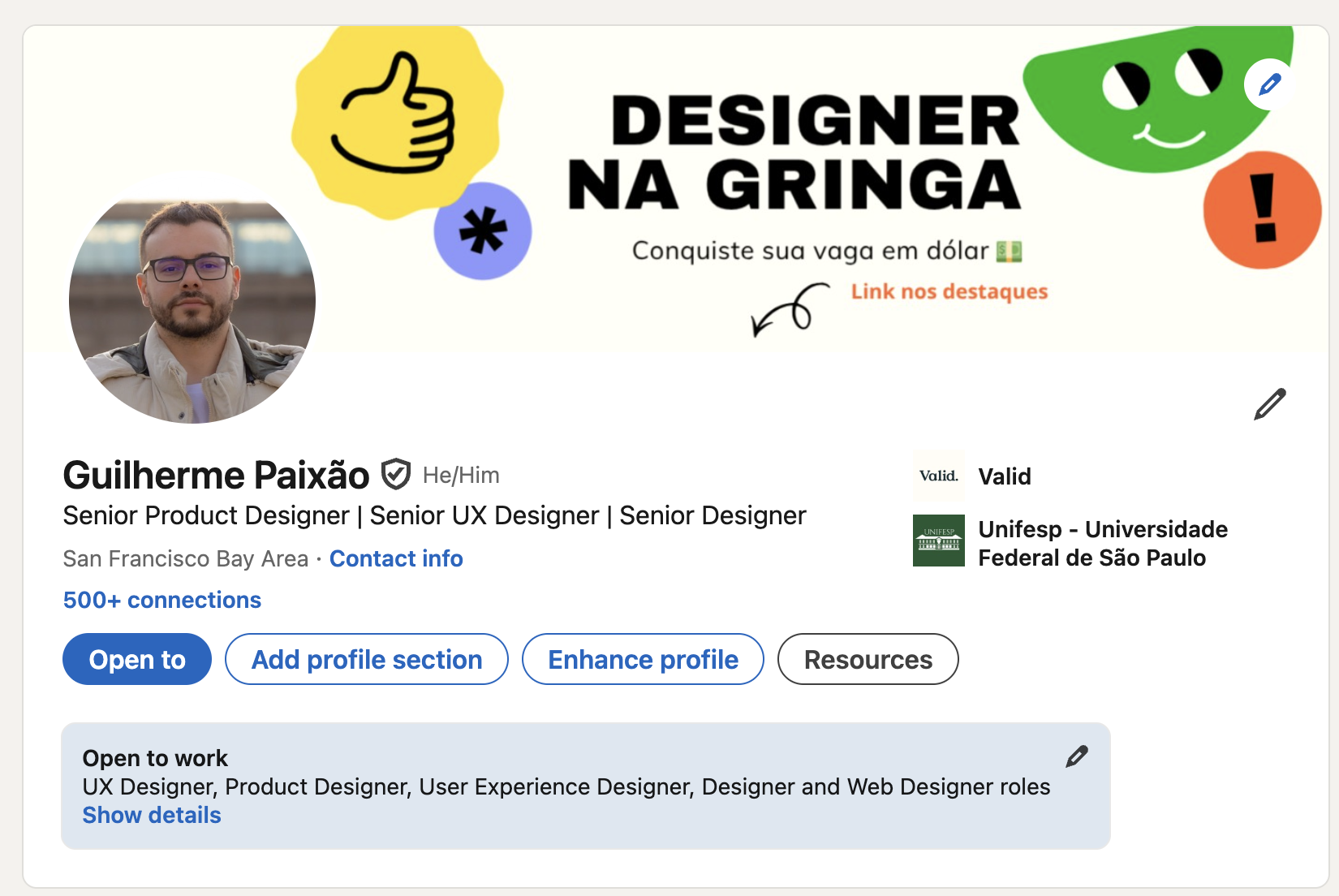The height and width of the screenshot is (896, 1339).
Task: Open the "Open to" dropdown button
Action: click(x=137, y=660)
